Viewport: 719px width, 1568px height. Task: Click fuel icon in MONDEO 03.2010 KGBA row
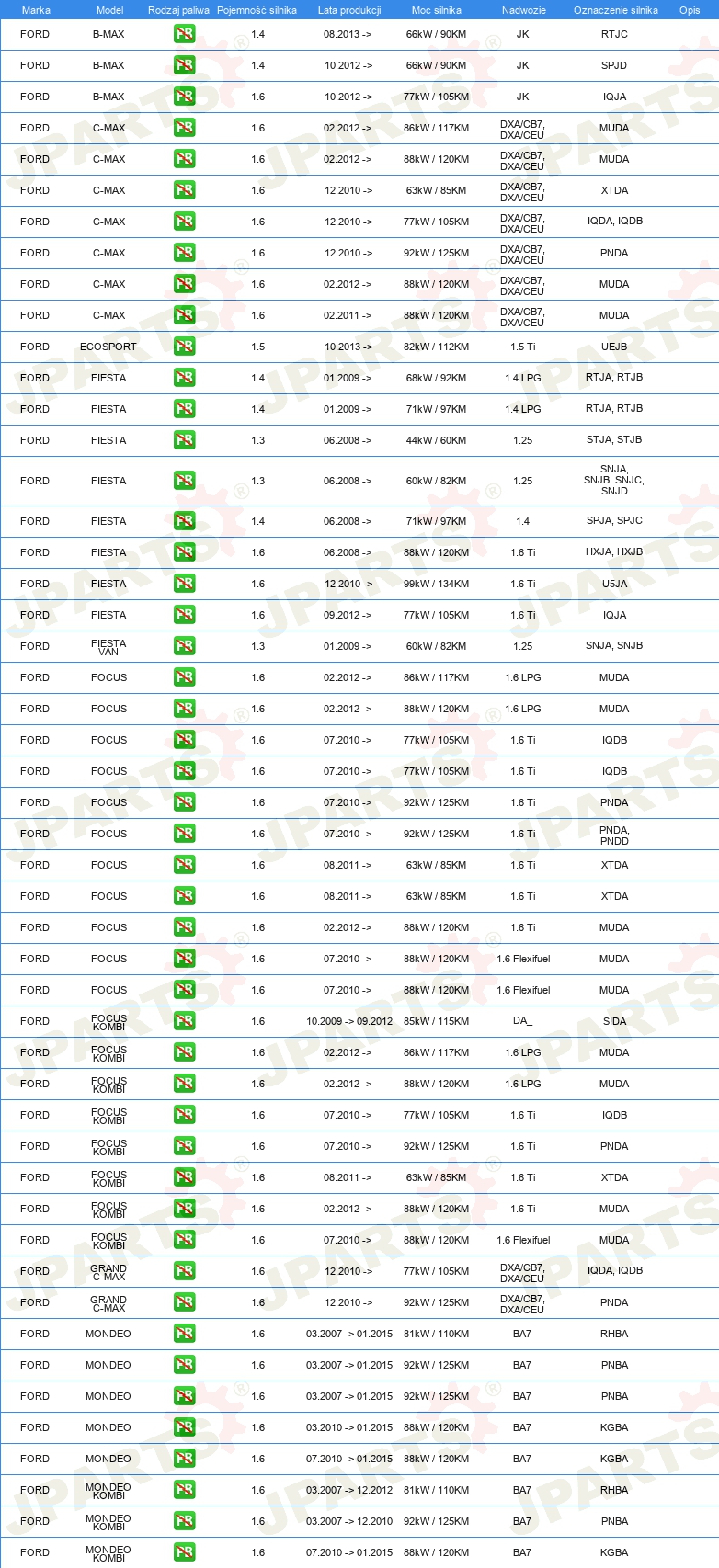[x=185, y=1427]
